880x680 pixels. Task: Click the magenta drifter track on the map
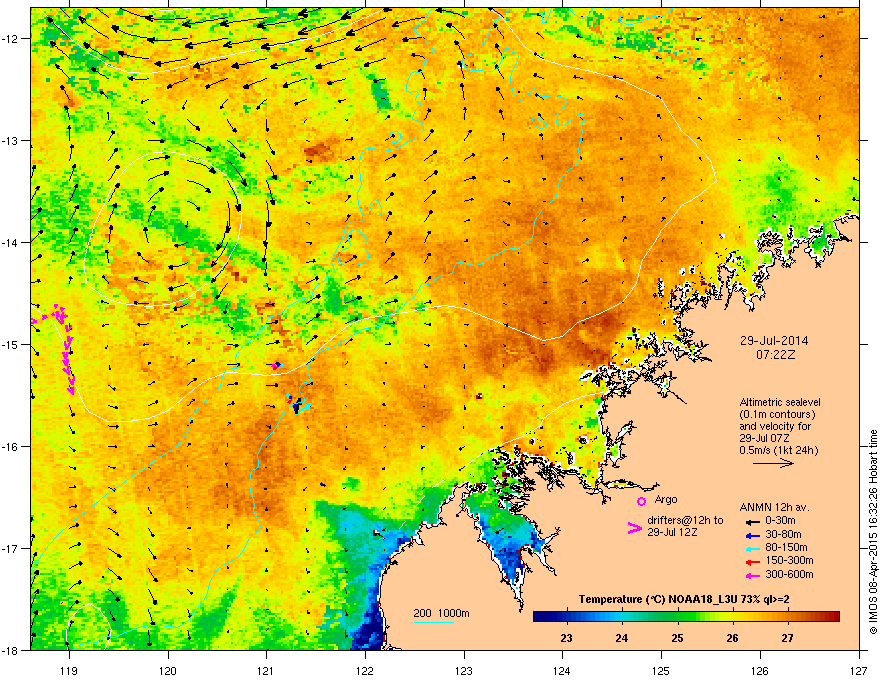pyautogui.click(x=64, y=348)
